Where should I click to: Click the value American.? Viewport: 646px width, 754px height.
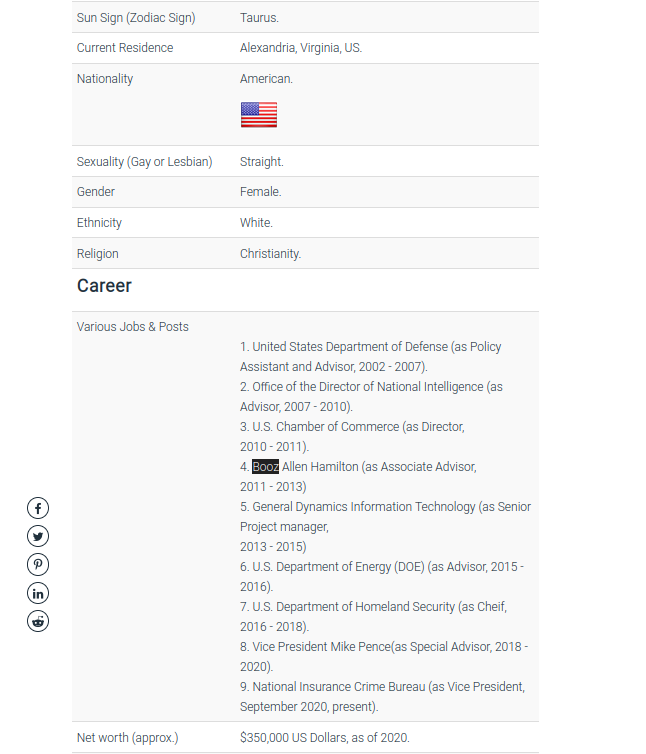[266, 79]
